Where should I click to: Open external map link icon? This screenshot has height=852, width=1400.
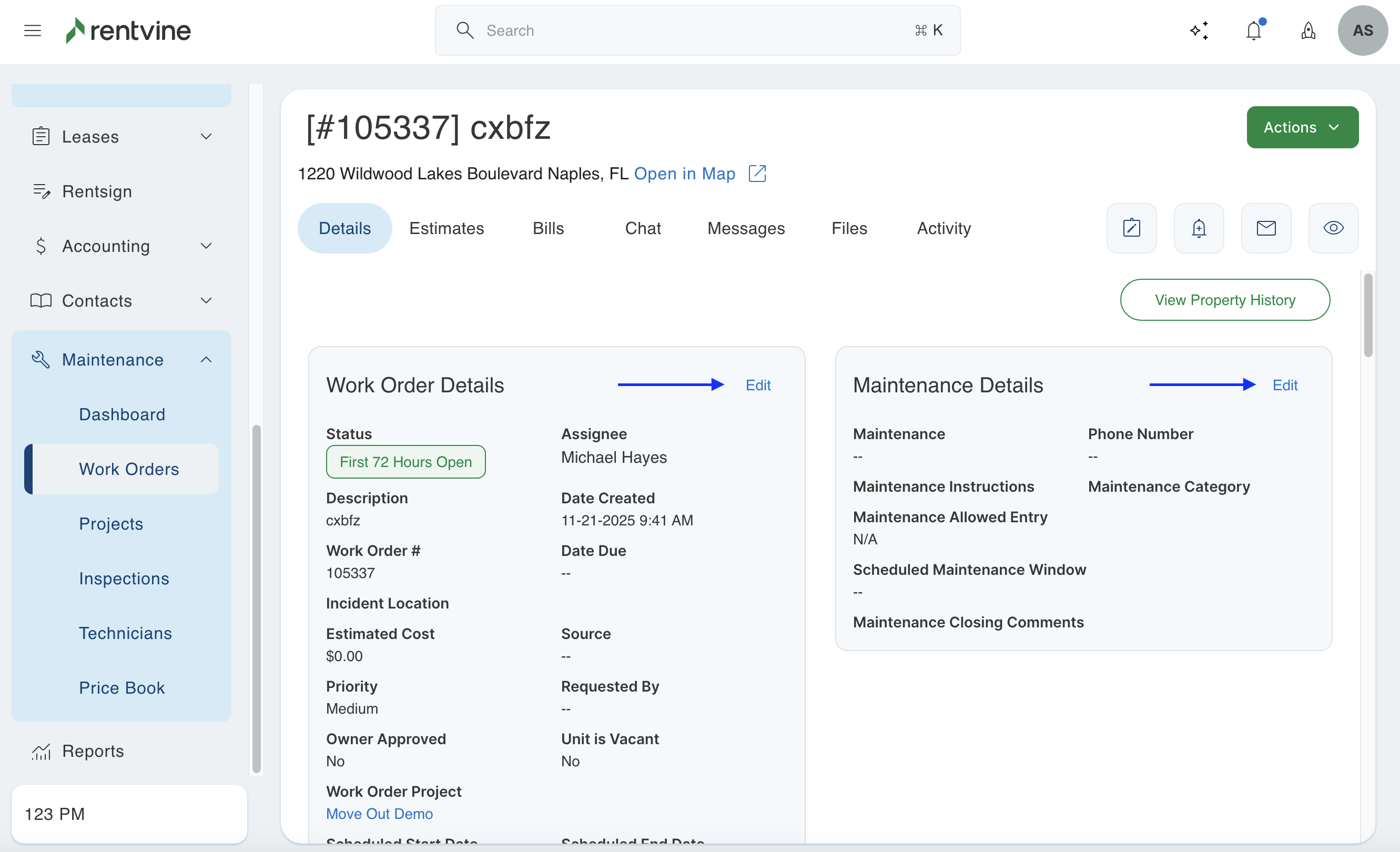(x=757, y=174)
